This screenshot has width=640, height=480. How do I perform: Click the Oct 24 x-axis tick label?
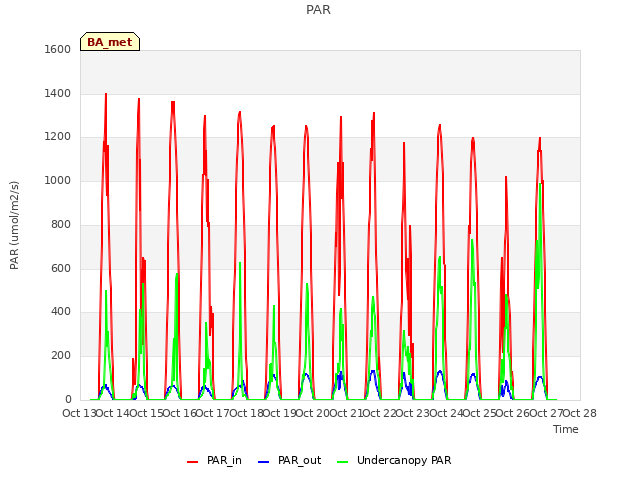(446, 413)
